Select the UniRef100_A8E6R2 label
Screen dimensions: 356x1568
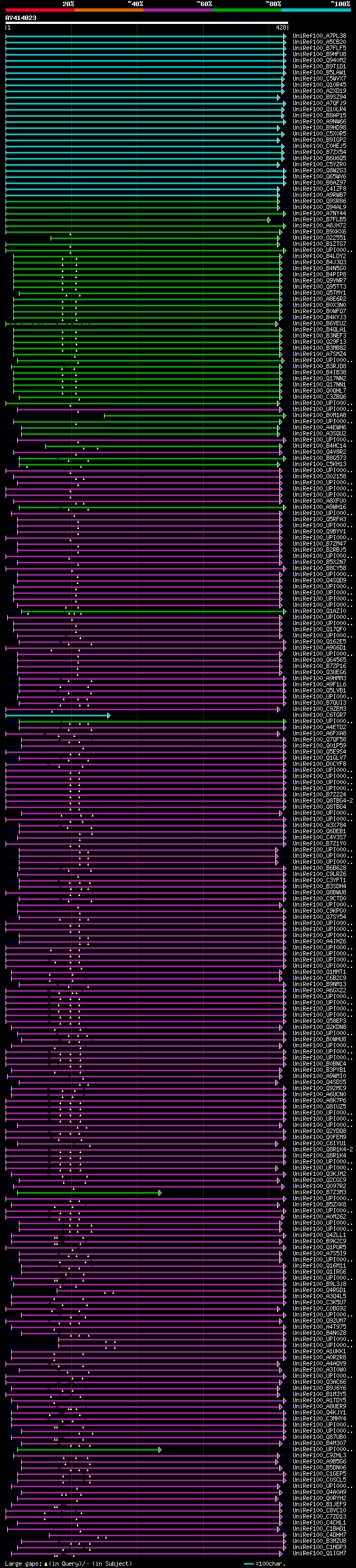pos(319,299)
